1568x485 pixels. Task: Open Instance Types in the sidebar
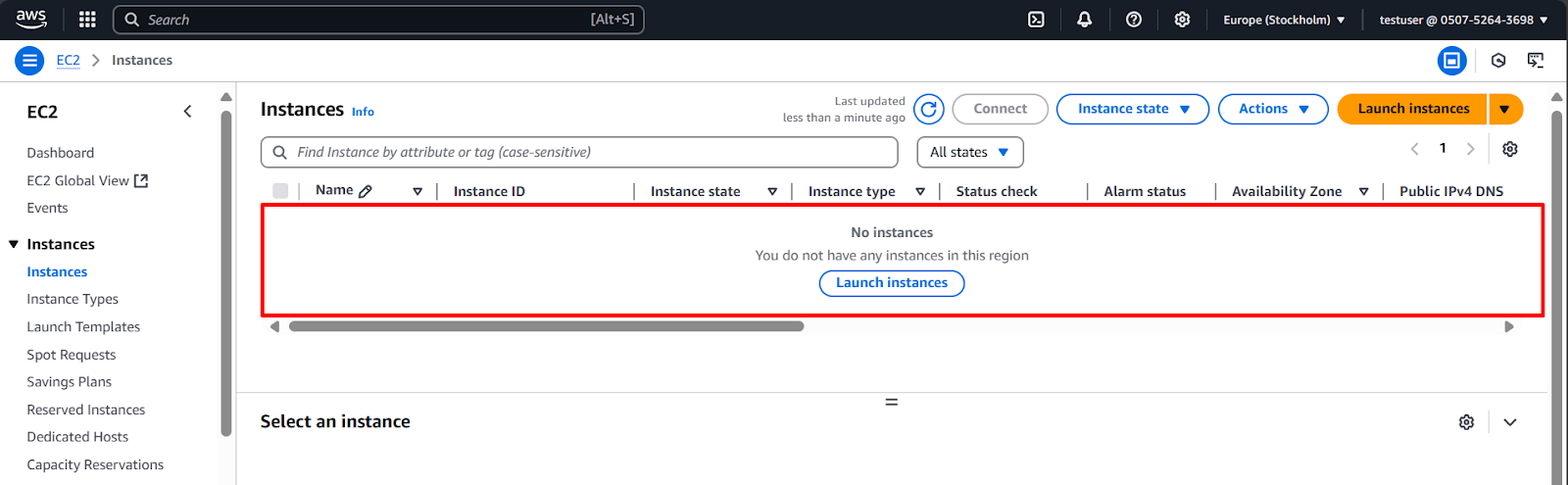(x=73, y=299)
